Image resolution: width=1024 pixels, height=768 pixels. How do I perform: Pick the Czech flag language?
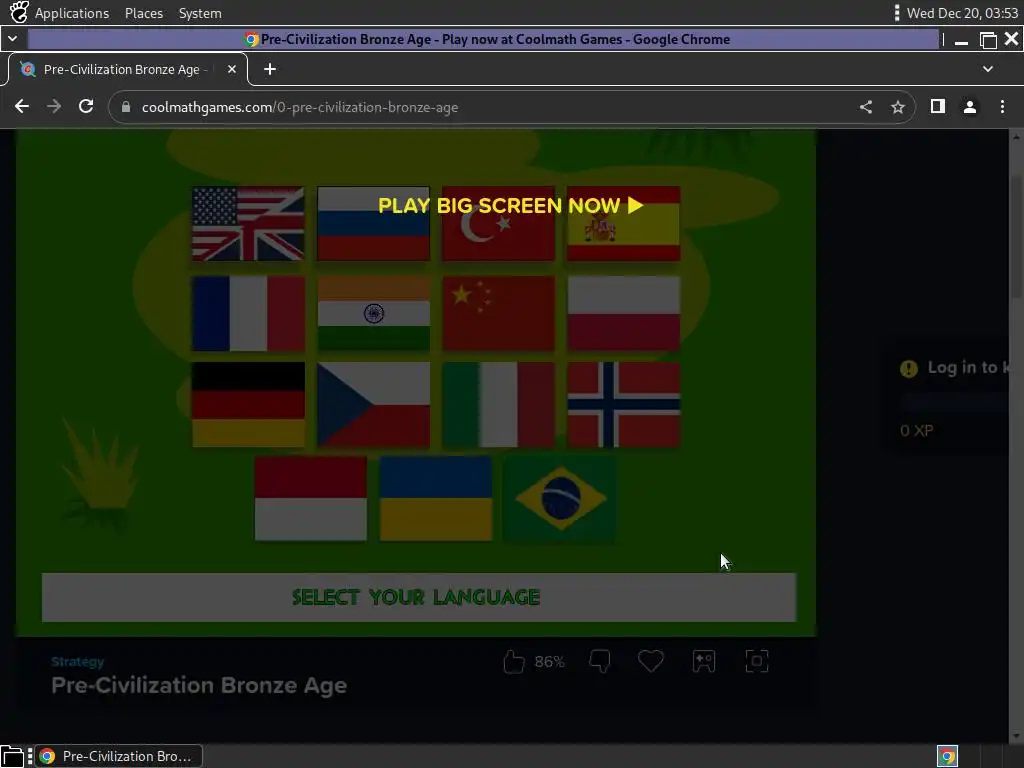click(x=374, y=404)
